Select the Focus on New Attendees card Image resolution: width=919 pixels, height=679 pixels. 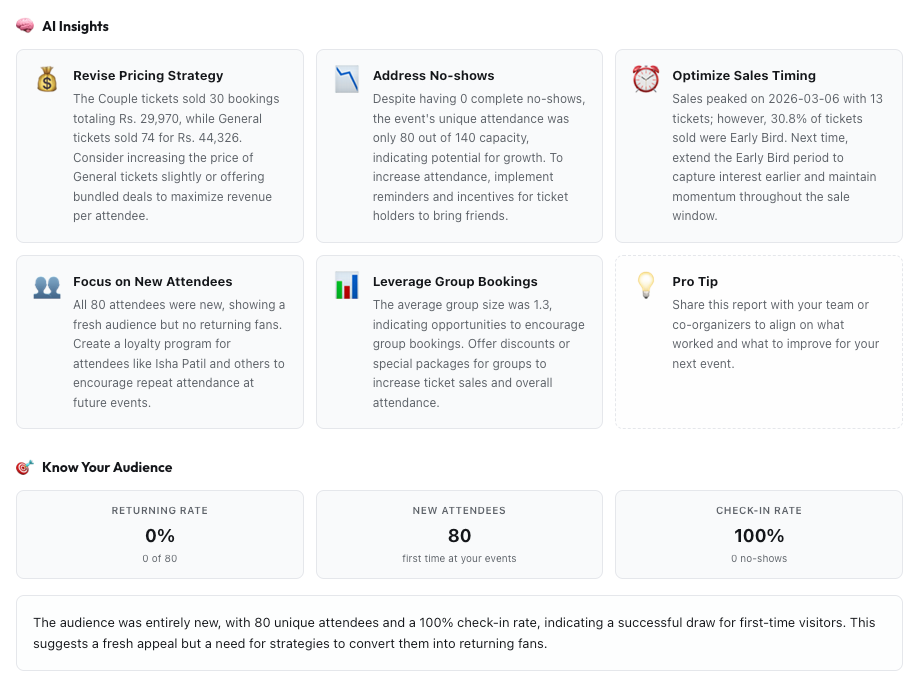pos(159,341)
